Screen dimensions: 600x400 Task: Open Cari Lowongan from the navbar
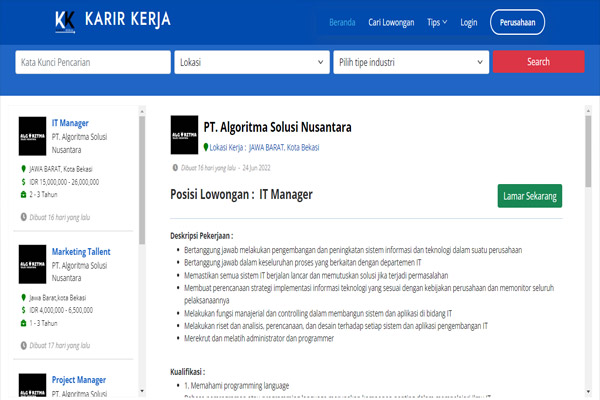click(x=391, y=21)
